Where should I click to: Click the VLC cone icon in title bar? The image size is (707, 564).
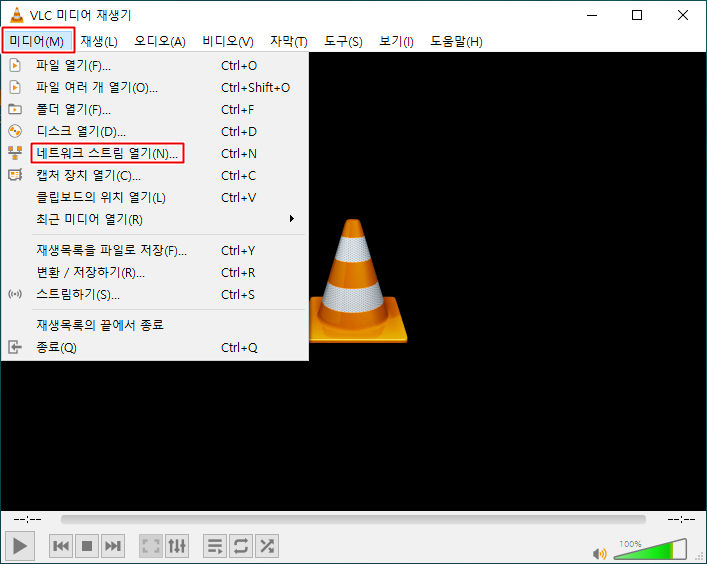pos(16,15)
